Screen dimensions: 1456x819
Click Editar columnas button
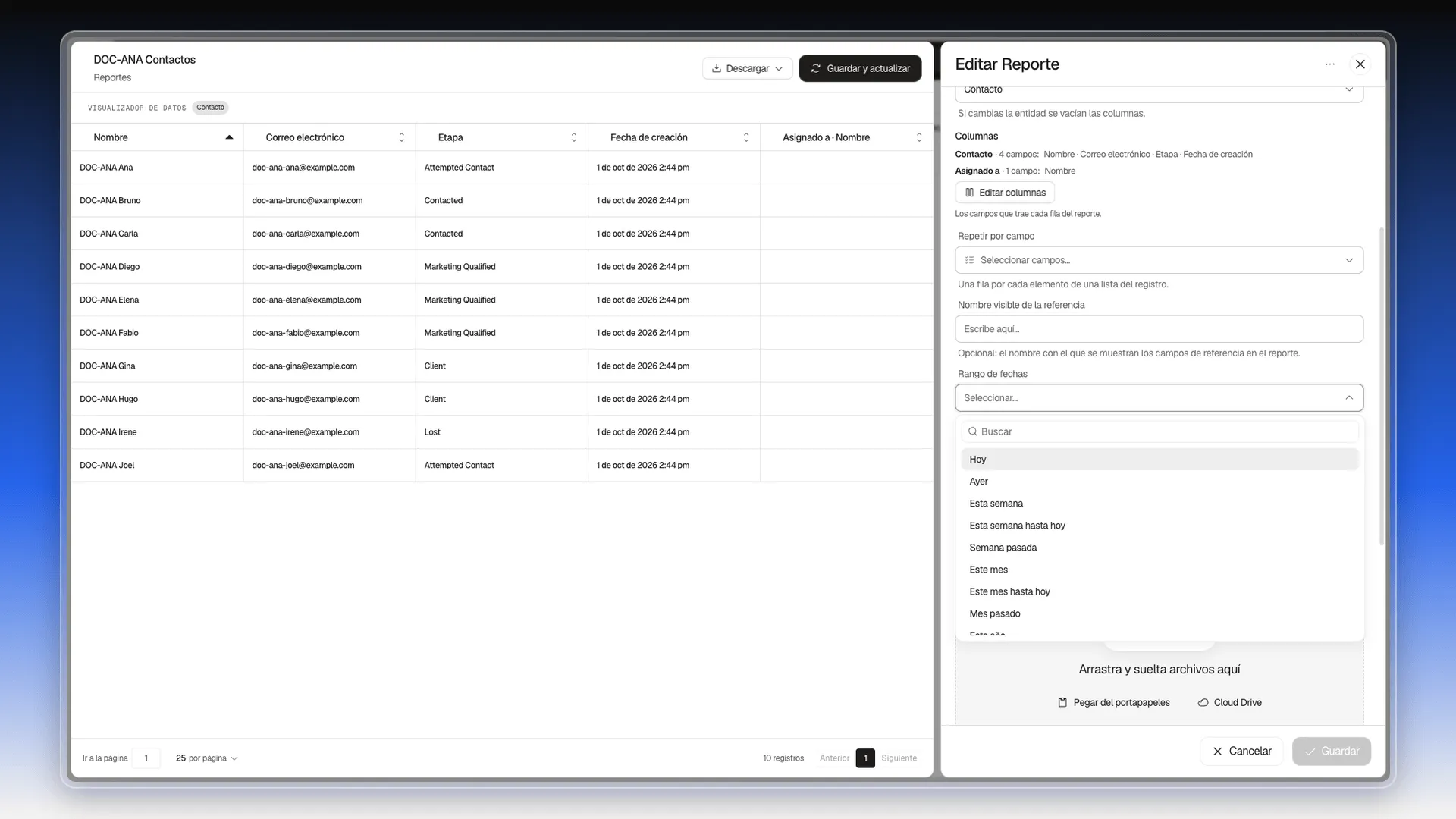(1005, 193)
